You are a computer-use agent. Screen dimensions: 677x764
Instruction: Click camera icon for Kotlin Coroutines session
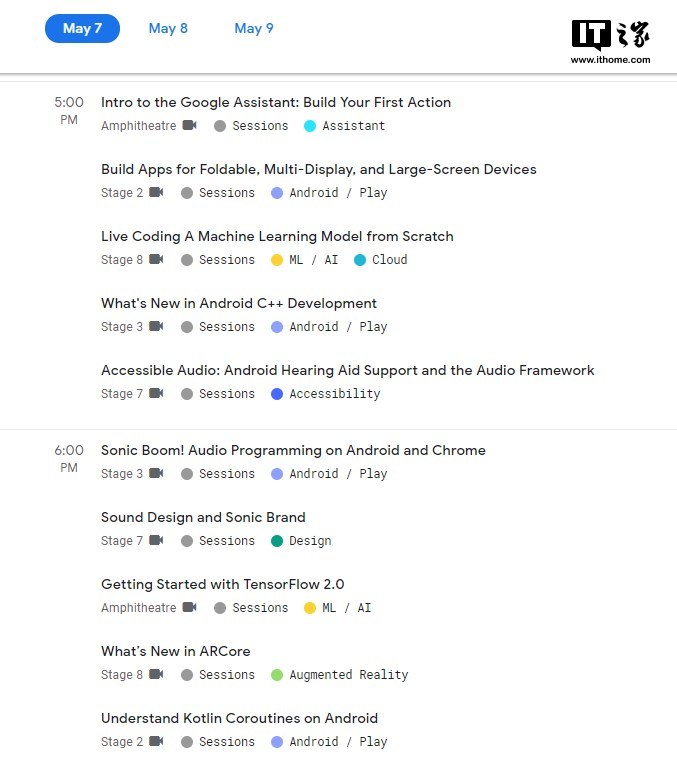click(x=156, y=742)
